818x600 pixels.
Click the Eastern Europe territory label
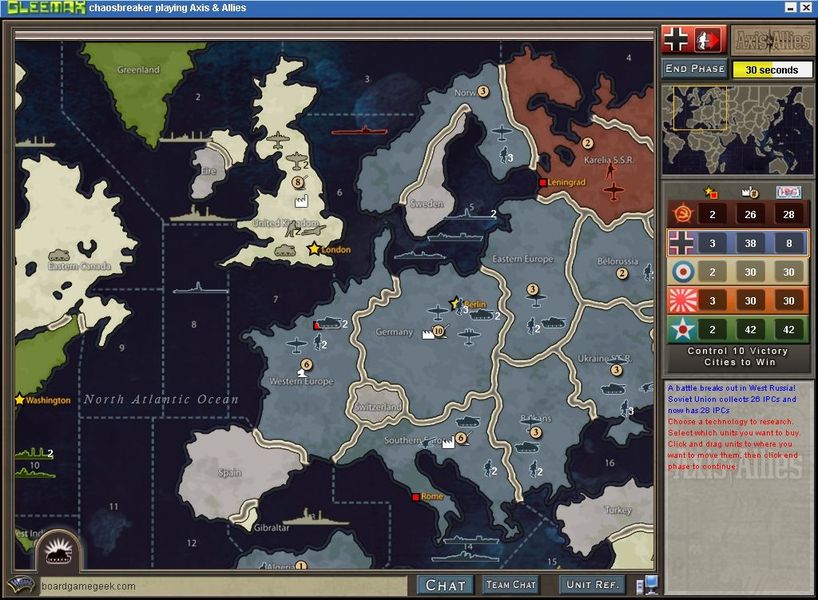tap(522, 259)
